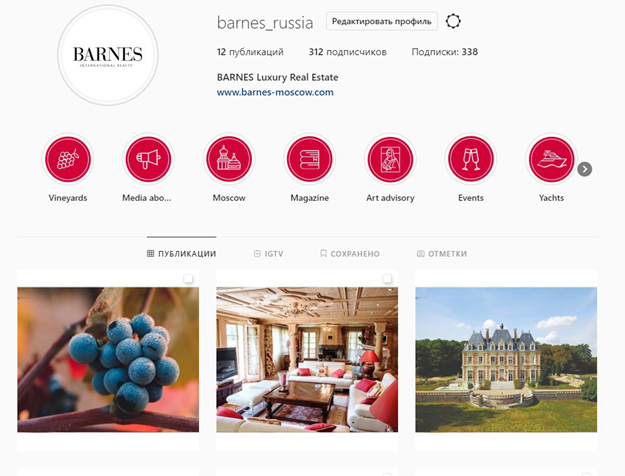Click the BARNES profile picture
Viewport: 625px width, 476px height.
pos(108,55)
